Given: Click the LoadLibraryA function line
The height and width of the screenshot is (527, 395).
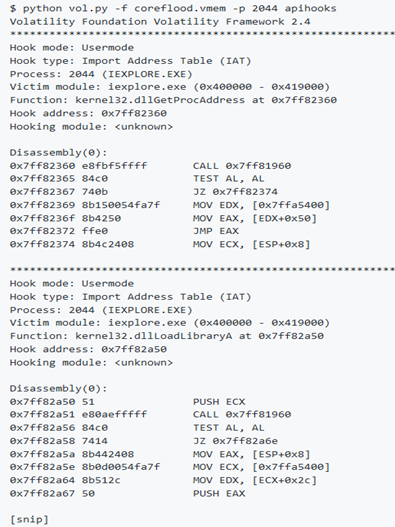Looking at the screenshot, I should tap(167, 336).
